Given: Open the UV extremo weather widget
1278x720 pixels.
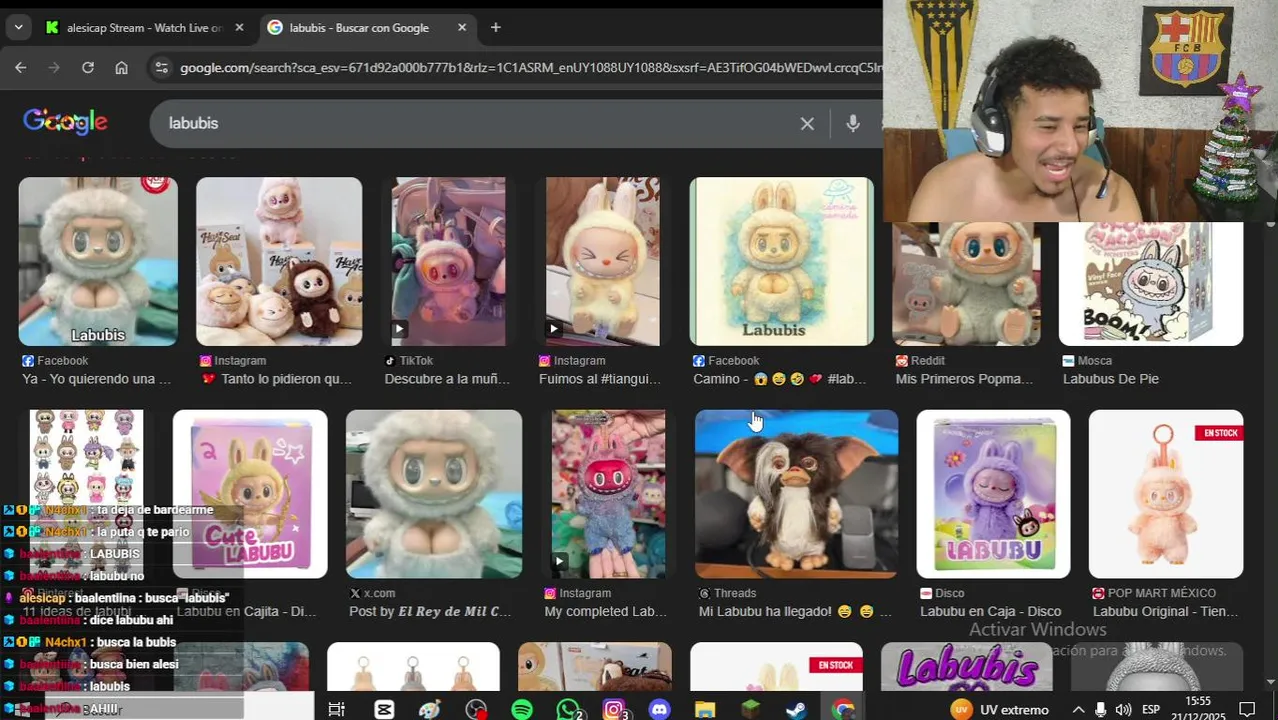Looking at the screenshot, I should (999, 709).
